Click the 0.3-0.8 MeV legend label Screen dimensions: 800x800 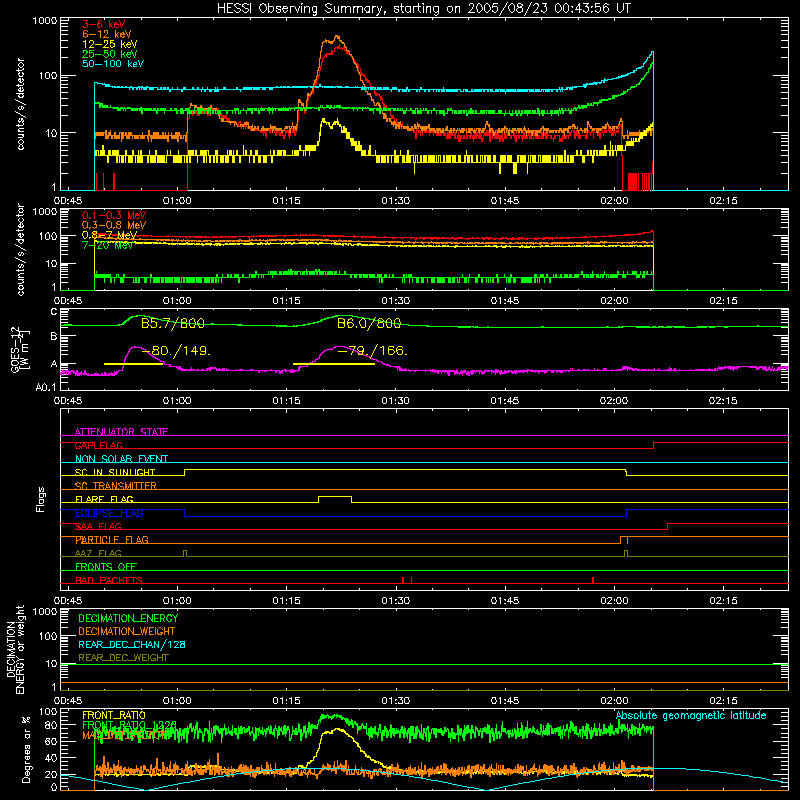114,225
